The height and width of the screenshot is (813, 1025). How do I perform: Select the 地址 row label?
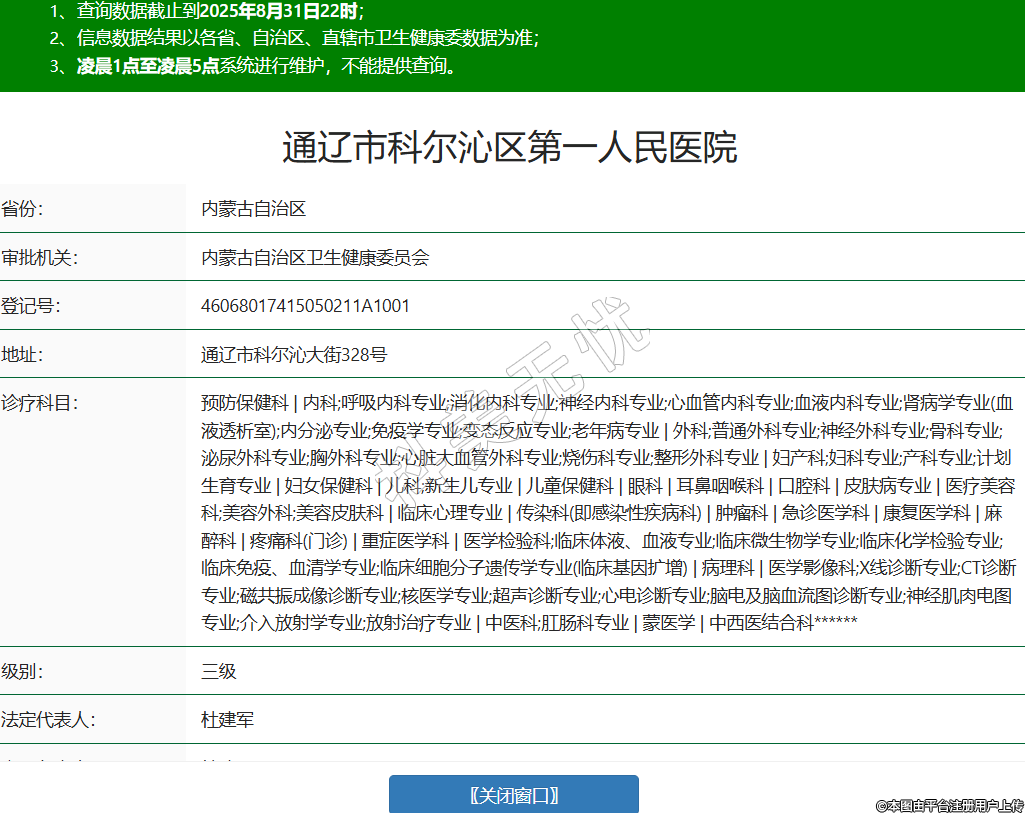tap(23, 355)
